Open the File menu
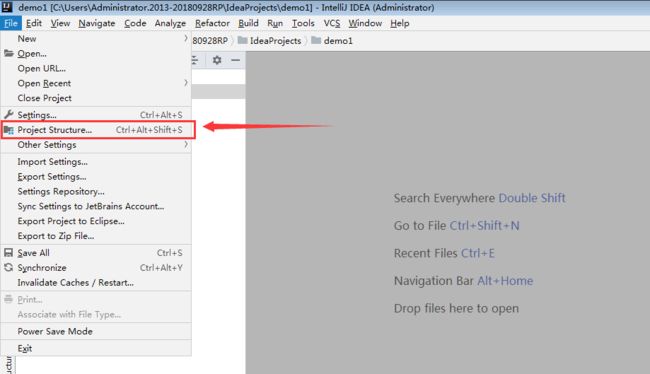The width and height of the screenshot is (650, 374). [x=11, y=24]
